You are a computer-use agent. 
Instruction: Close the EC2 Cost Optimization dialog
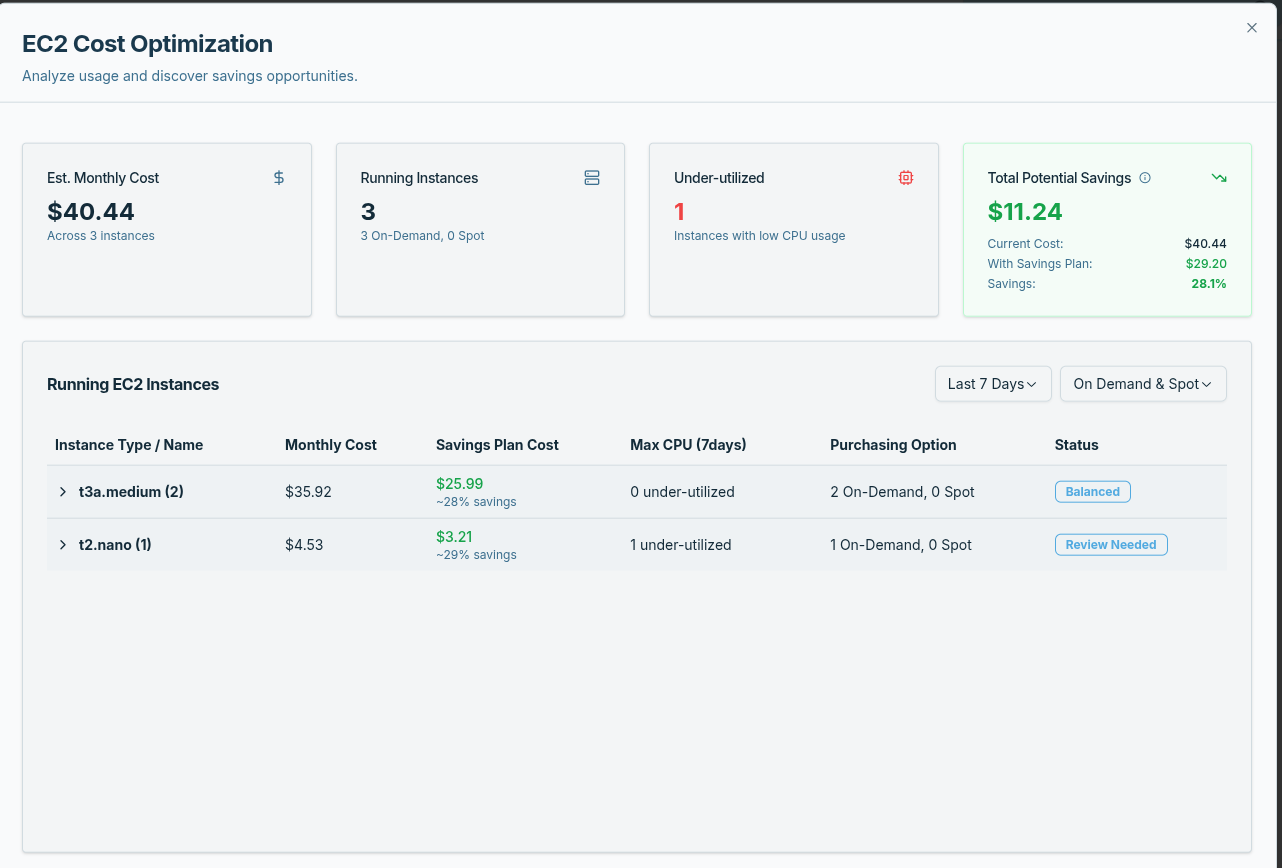tap(1252, 28)
